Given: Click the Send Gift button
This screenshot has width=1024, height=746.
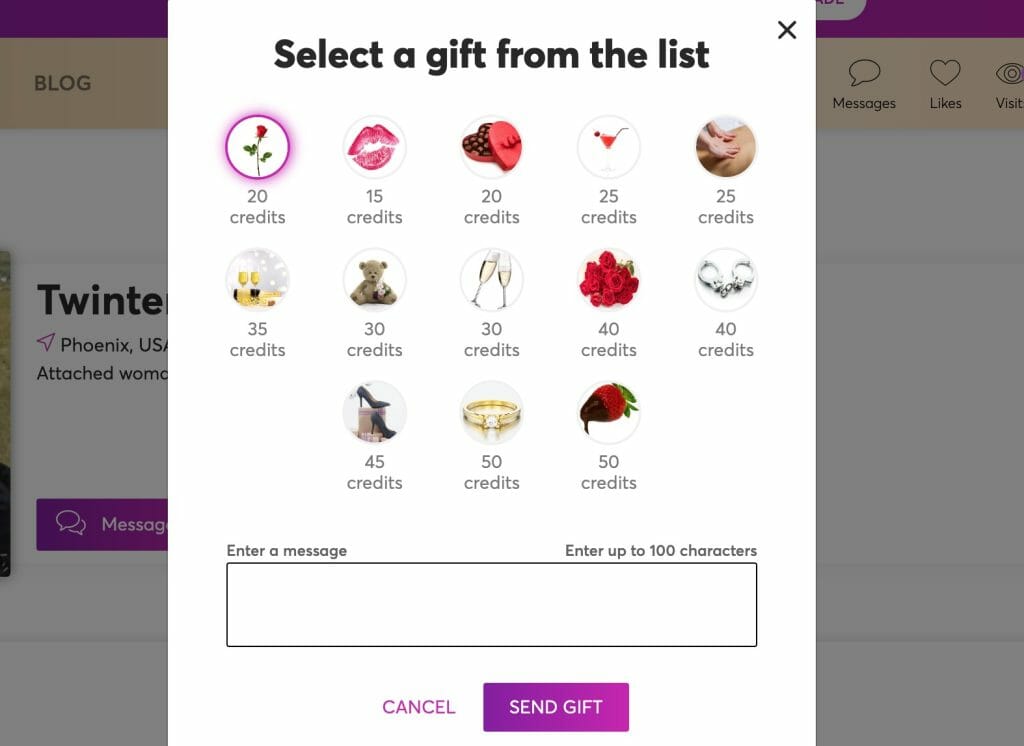Looking at the screenshot, I should 556,707.
